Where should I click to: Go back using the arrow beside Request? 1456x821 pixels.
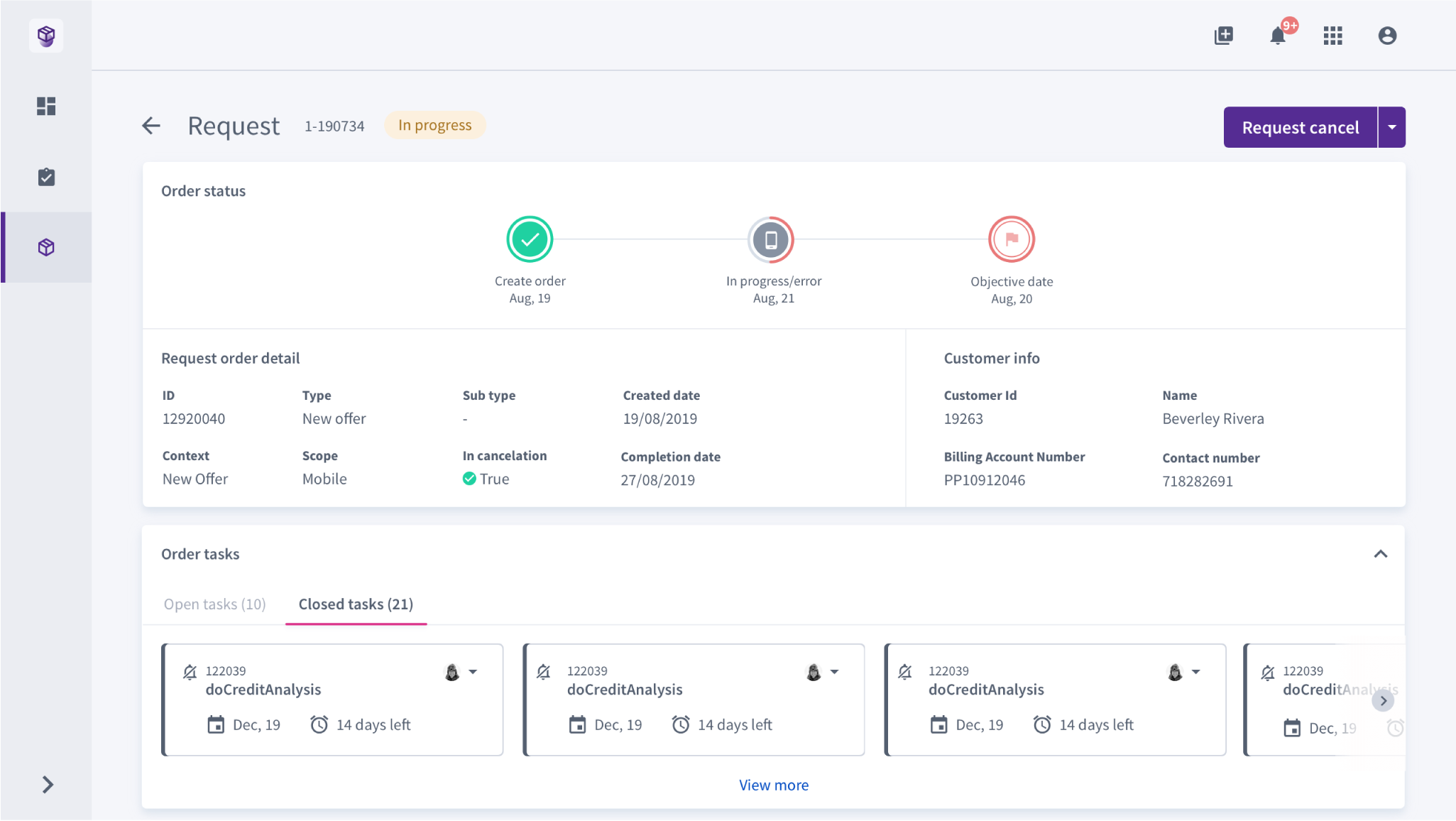(x=151, y=126)
